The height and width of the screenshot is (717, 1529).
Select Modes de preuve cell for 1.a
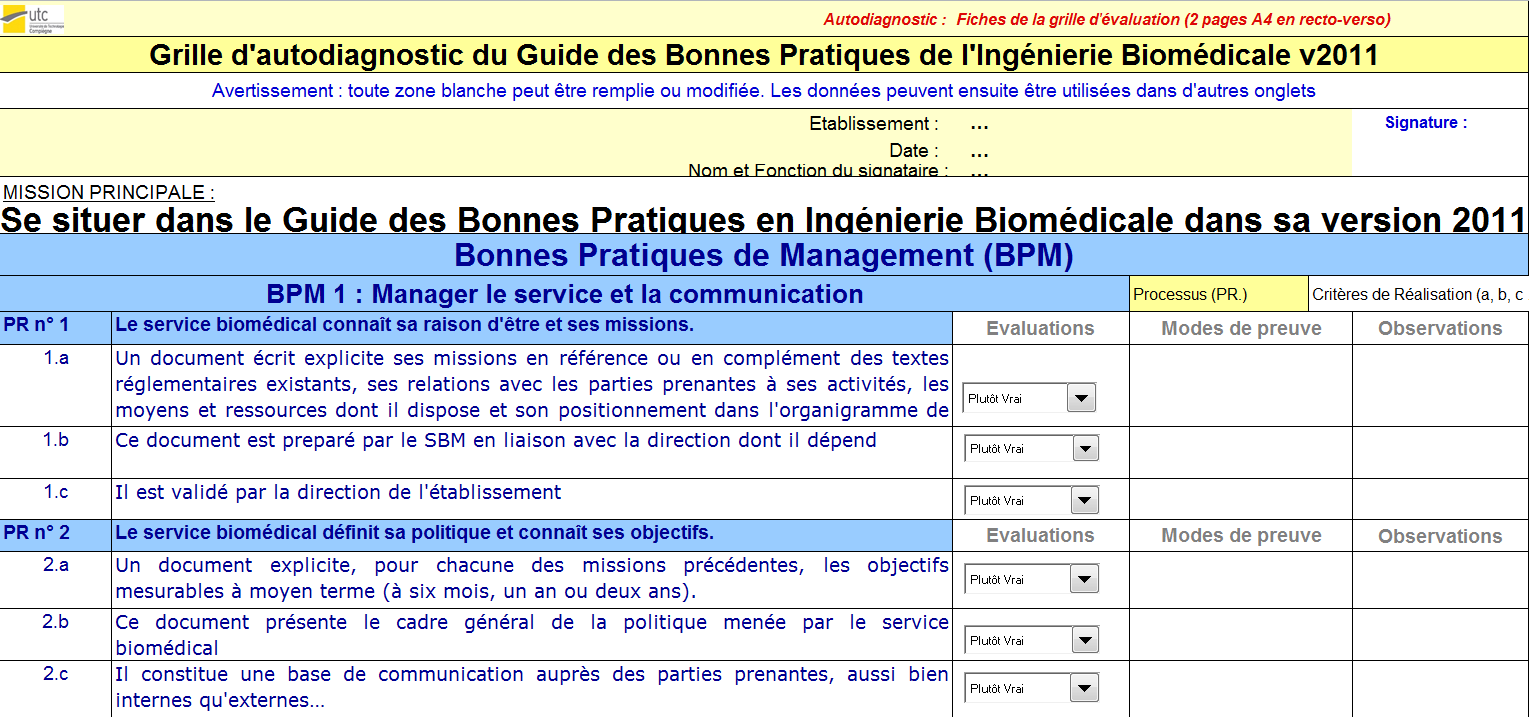pos(1240,386)
